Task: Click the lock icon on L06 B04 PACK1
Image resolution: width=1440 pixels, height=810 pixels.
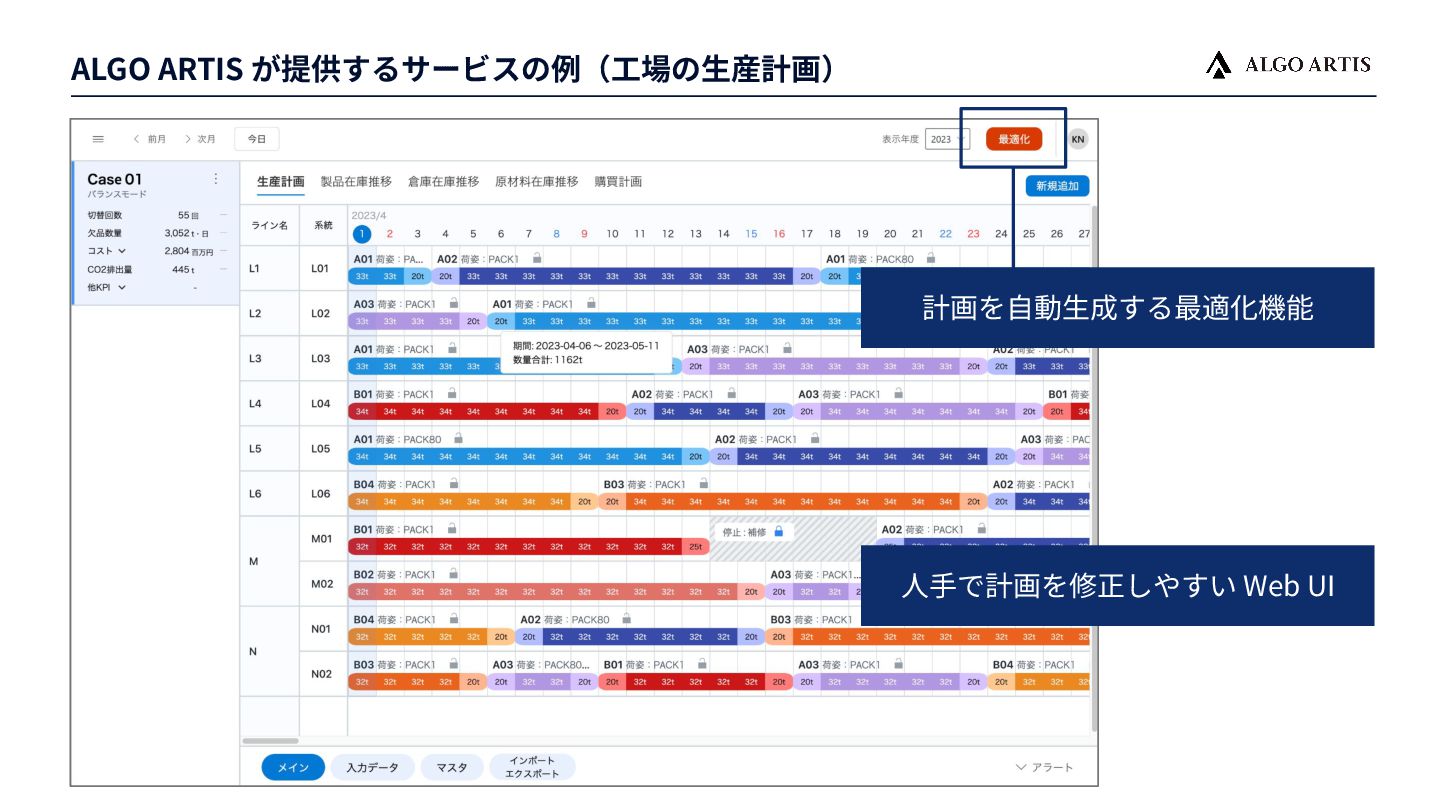Action: (453, 483)
